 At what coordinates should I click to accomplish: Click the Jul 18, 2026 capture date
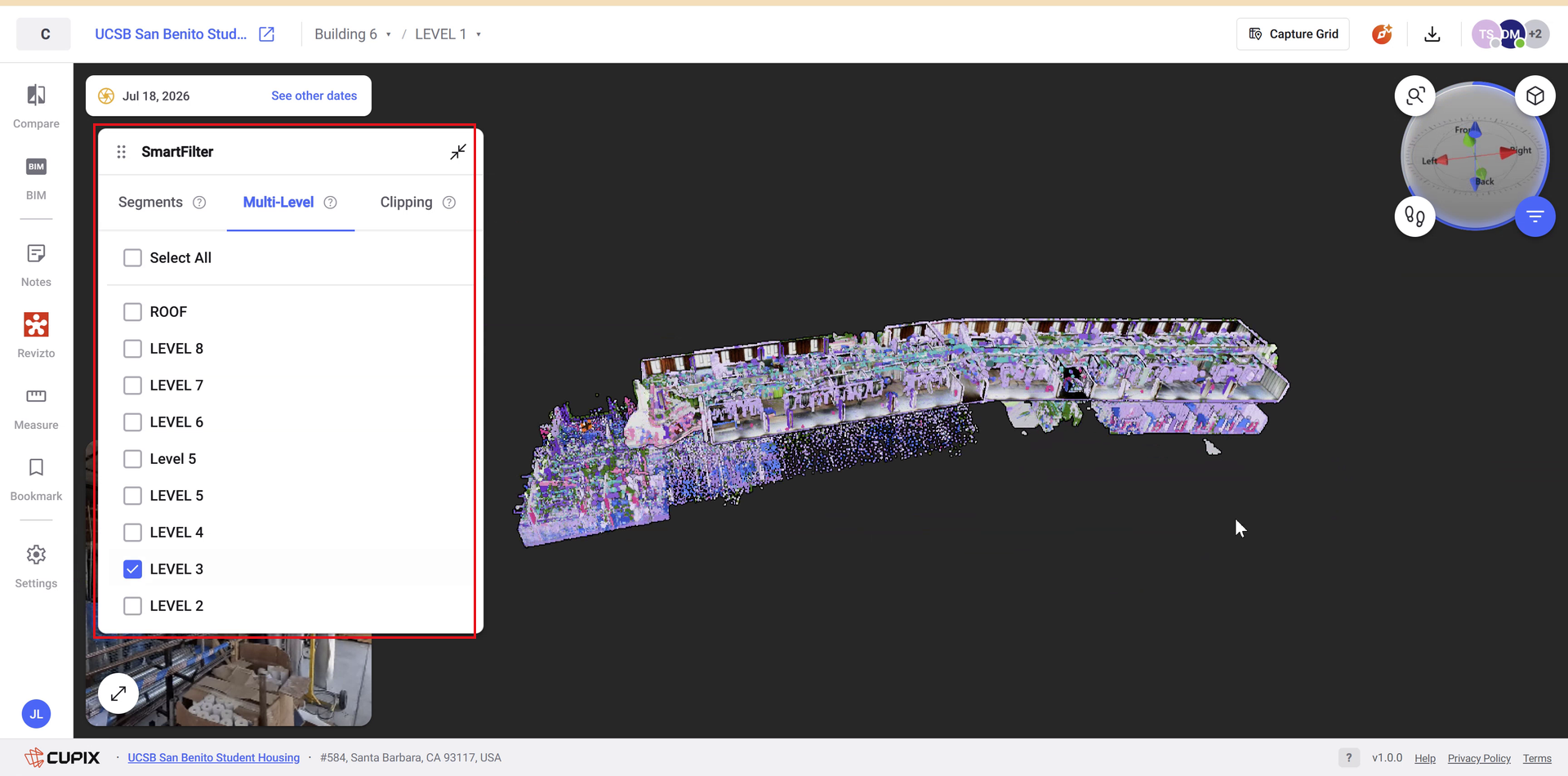coord(156,96)
